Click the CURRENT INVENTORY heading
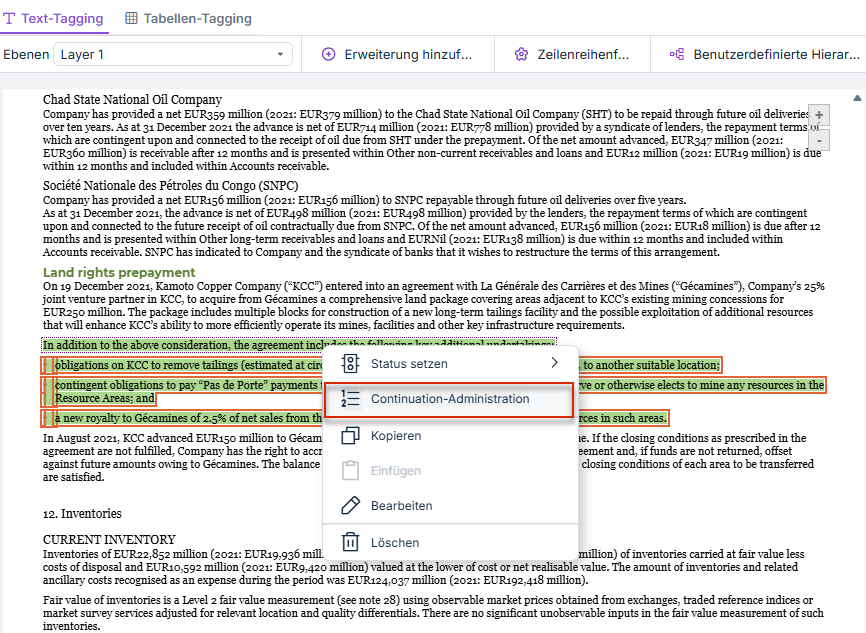Screen dimensions: 866x633 click(109, 540)
